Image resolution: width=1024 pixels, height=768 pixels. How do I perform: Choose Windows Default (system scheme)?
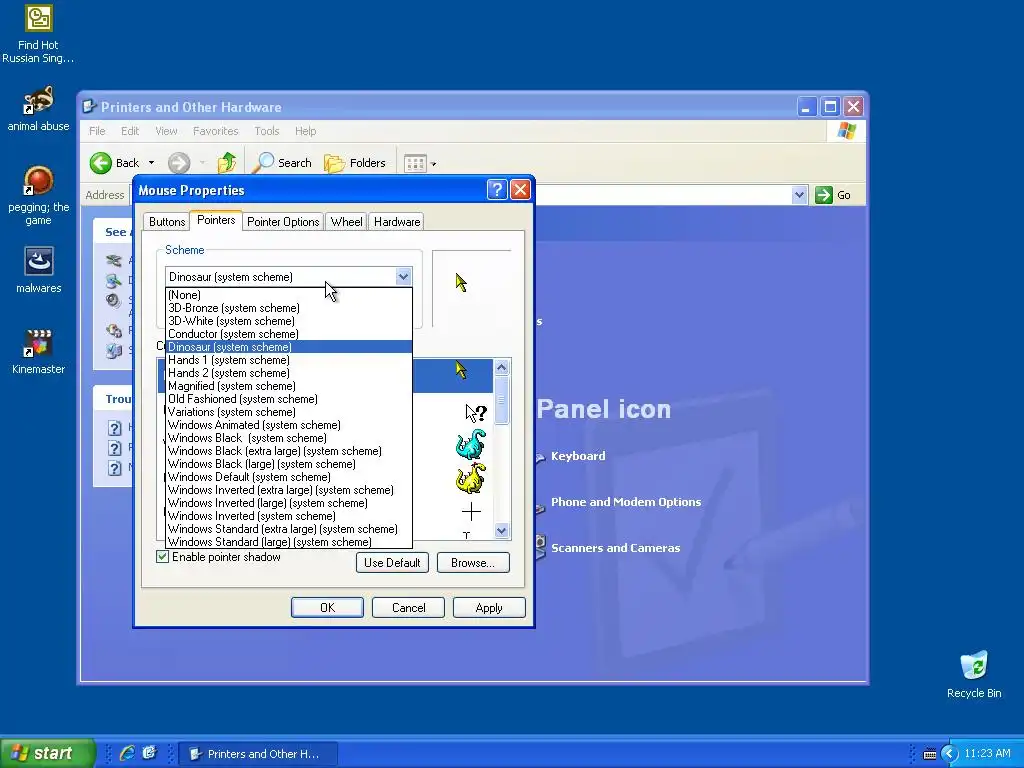(289, 477)
